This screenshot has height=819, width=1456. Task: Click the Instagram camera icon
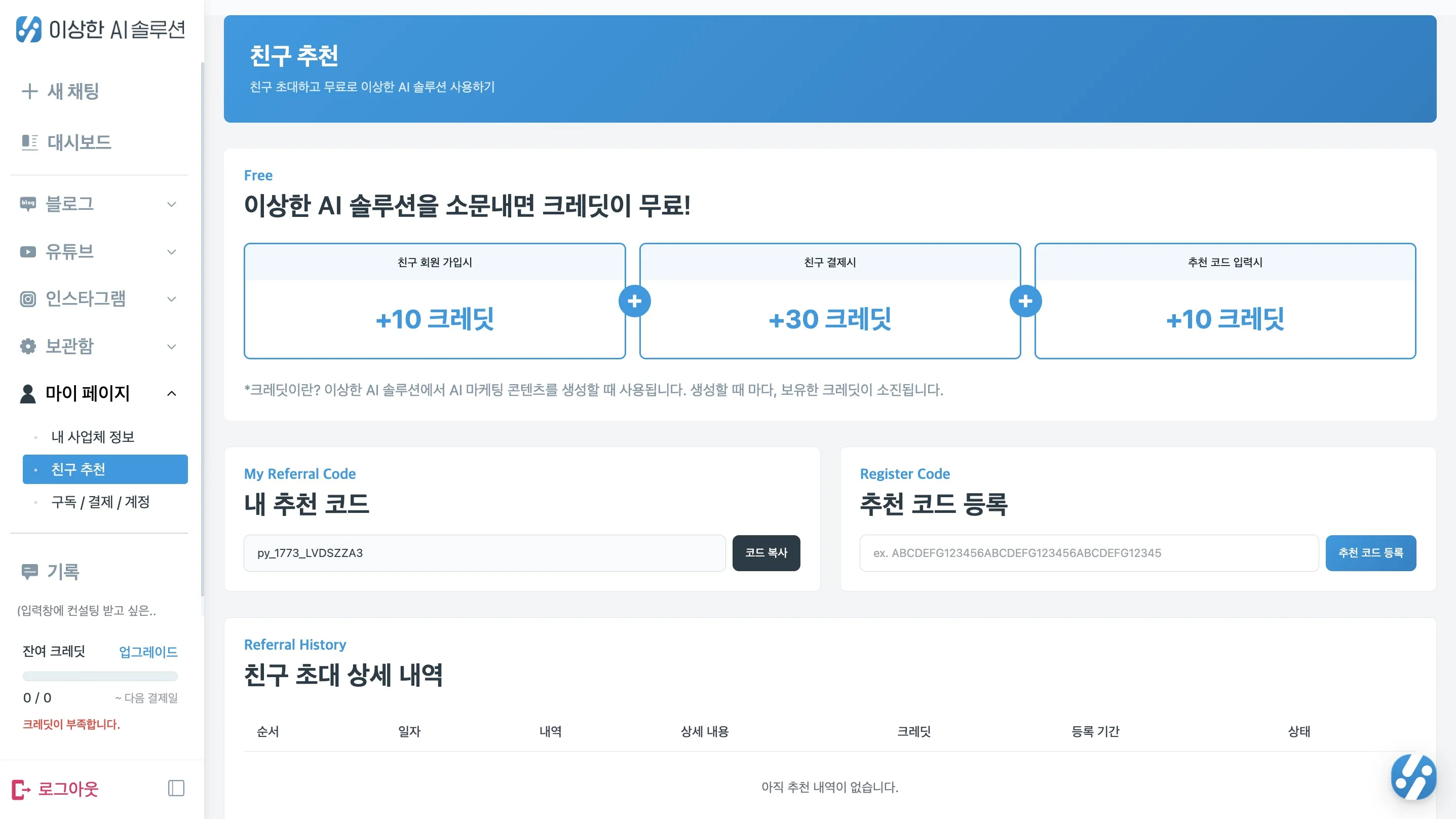(x=28, y=299)
